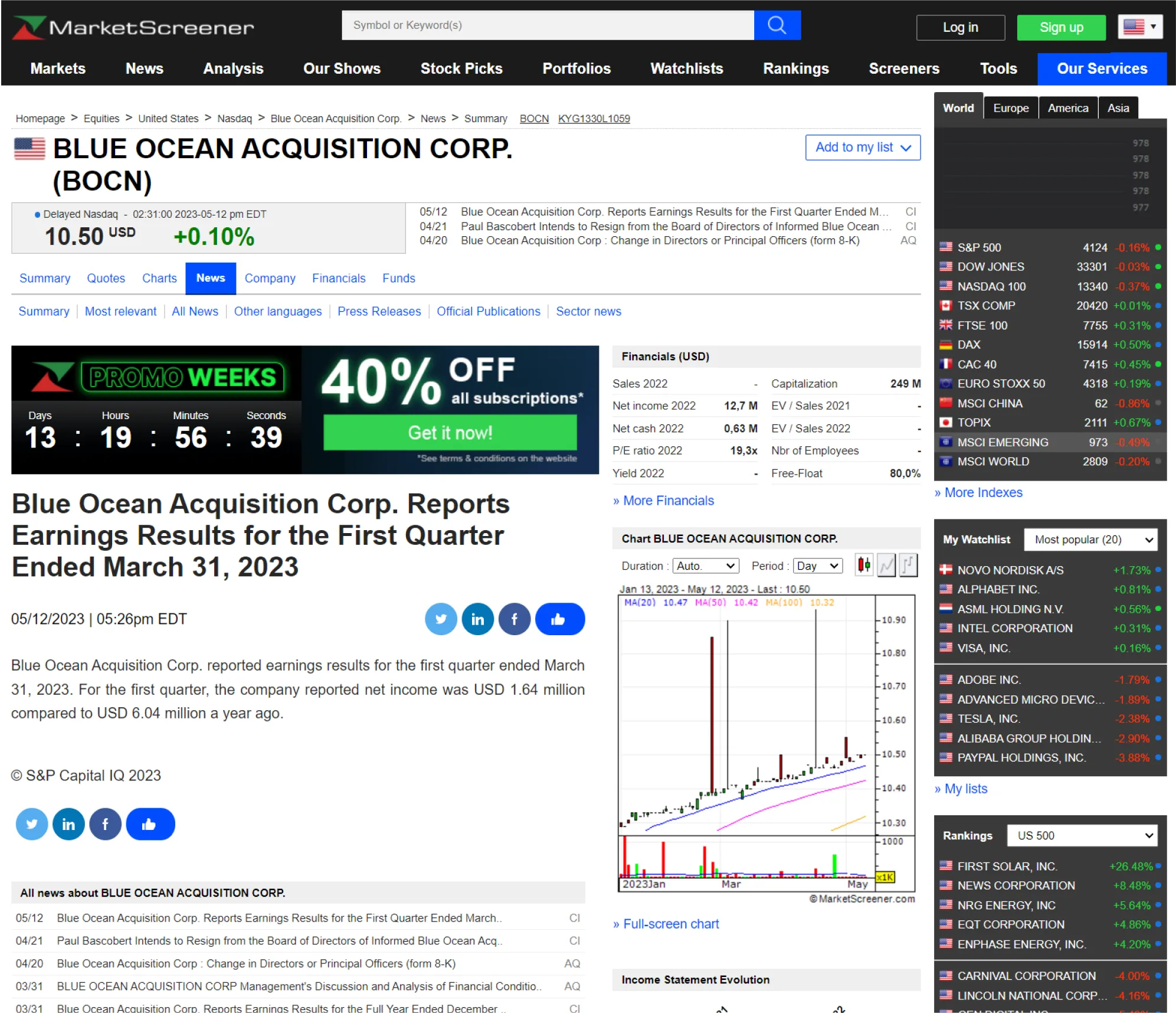Click the thumbs-up icon below the copyright line
1176x1013 pixels.
click(150, 824)
